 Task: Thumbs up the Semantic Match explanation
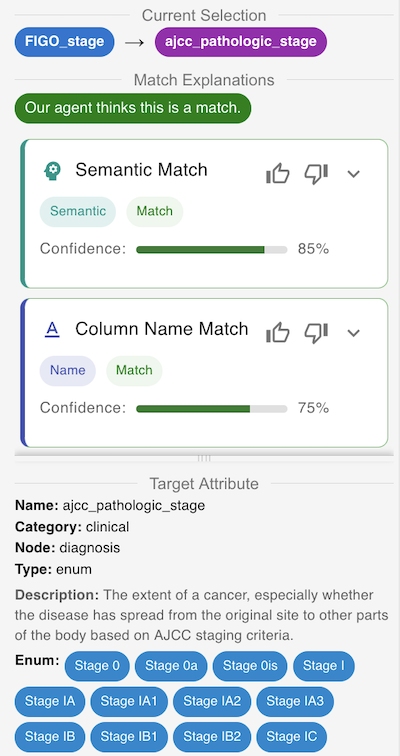[278, 174]
